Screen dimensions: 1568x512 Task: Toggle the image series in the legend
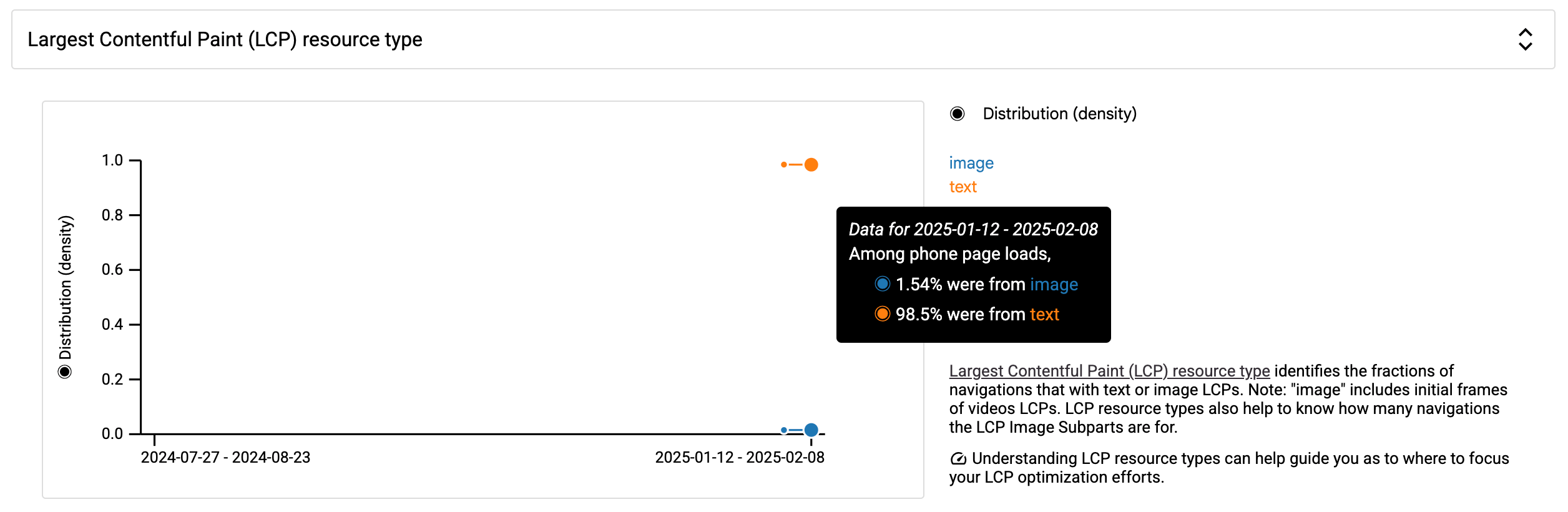971,163
